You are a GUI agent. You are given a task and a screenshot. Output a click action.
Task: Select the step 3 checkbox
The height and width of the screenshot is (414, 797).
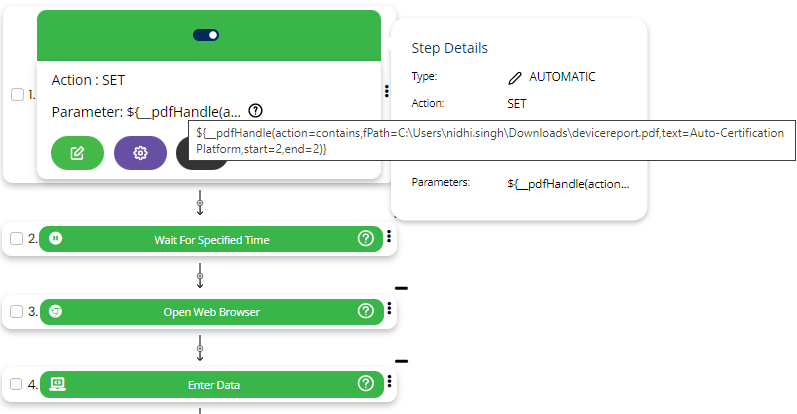17,311
